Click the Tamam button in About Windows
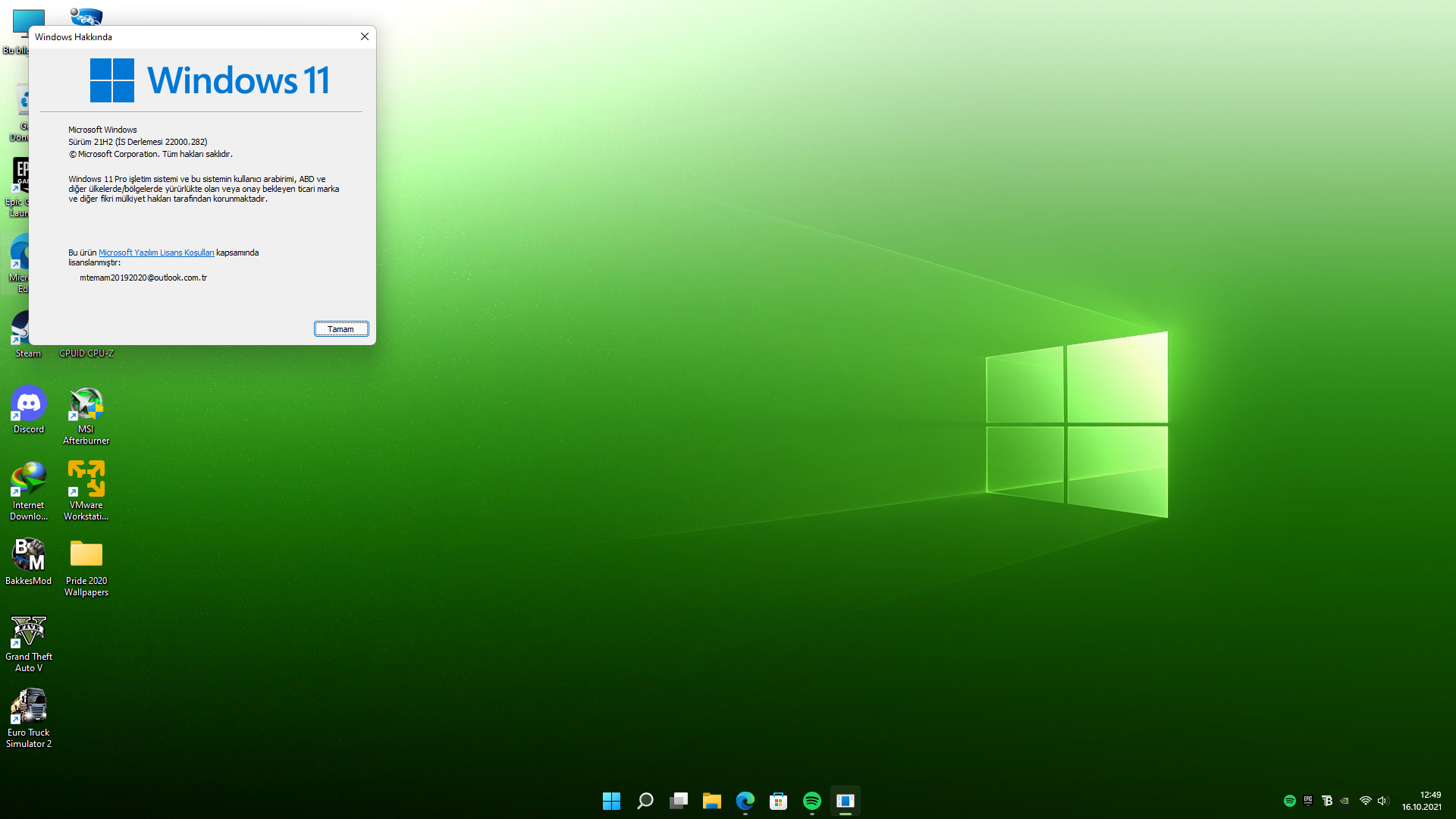The width and height of the screenshot is (1456, 819). 341,329
